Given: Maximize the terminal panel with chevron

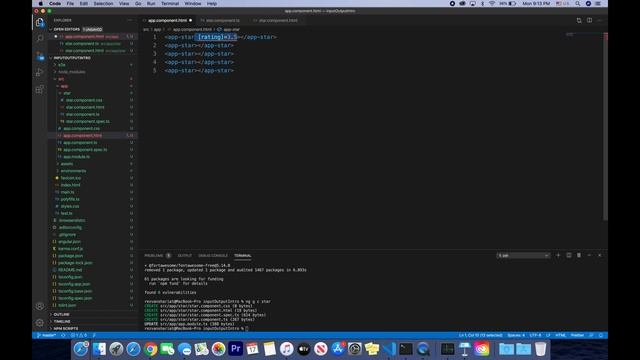Looking at the screenshot, I should [589, 256].
